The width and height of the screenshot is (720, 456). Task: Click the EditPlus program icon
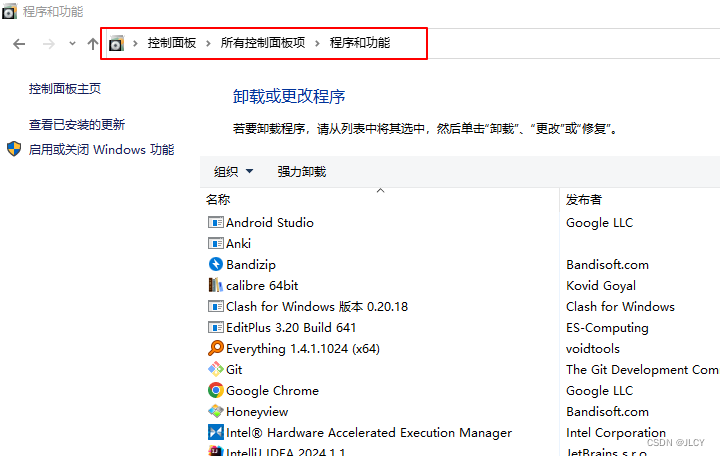click(x=216, y=327)
